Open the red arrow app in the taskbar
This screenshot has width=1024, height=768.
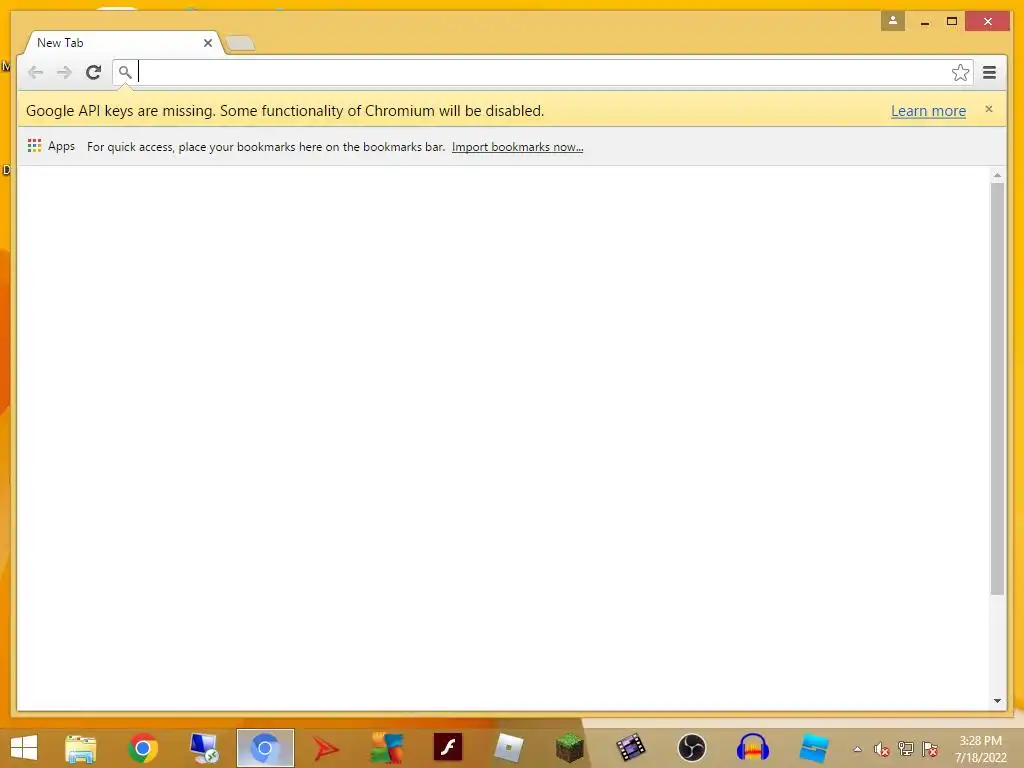coord(326,748)
